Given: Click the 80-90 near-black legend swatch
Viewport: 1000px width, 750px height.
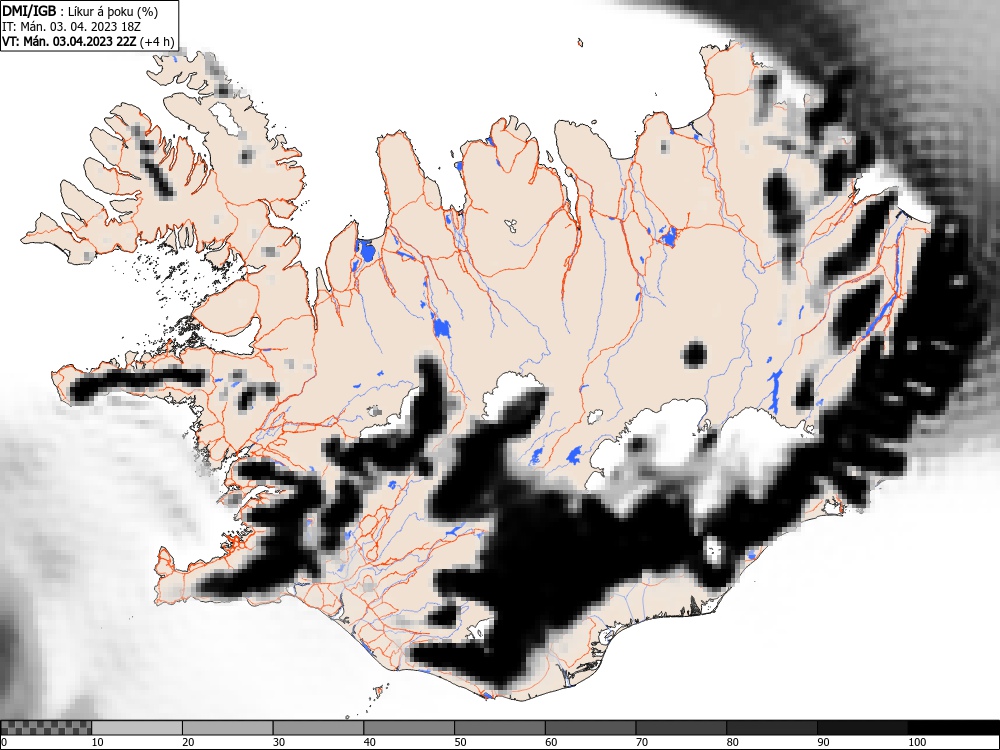Looking at the screenshot, I should [x=771, y=728].
